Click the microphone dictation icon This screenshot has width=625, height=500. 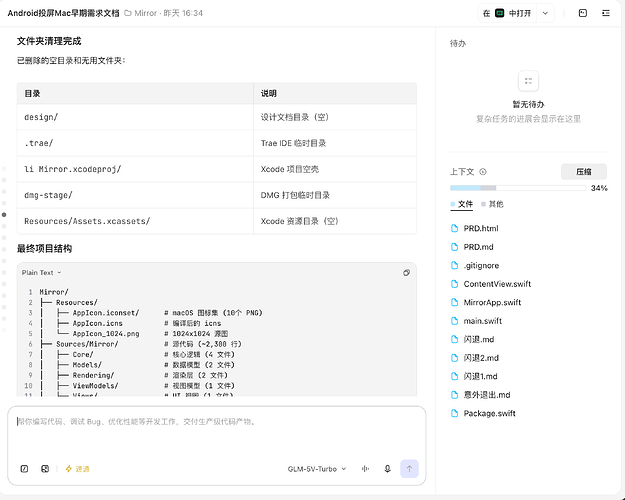click(x=387, y=469)
